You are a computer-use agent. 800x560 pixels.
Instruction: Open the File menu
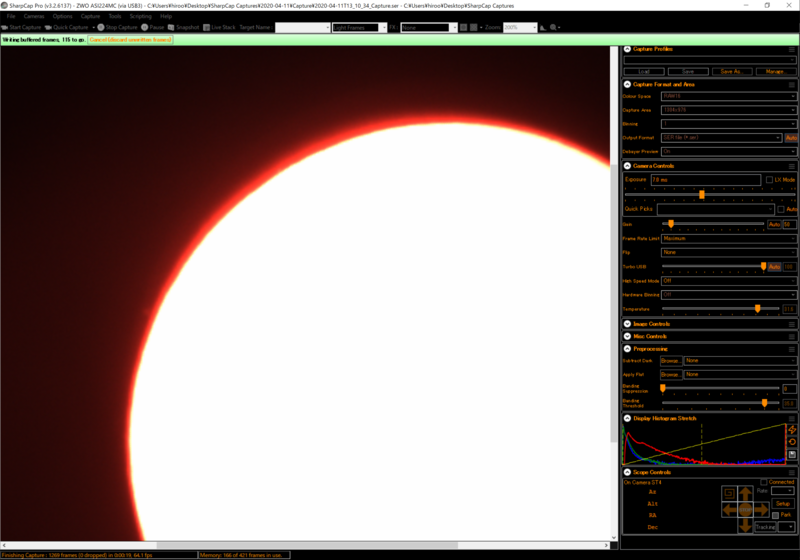[11, 16]
